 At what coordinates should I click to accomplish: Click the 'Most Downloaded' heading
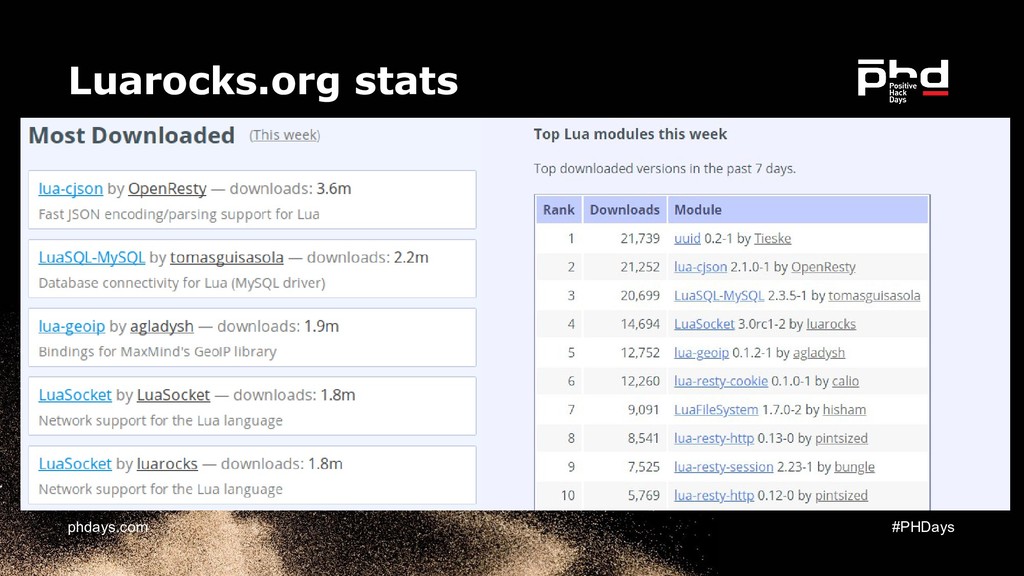(x=131, y=135)
